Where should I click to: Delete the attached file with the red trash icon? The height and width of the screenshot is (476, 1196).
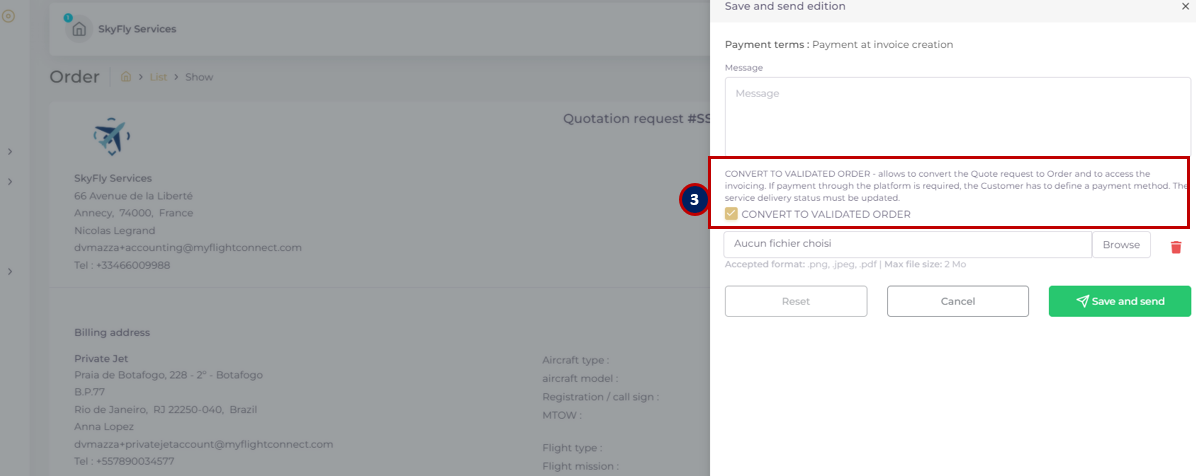click(1176, 246)
